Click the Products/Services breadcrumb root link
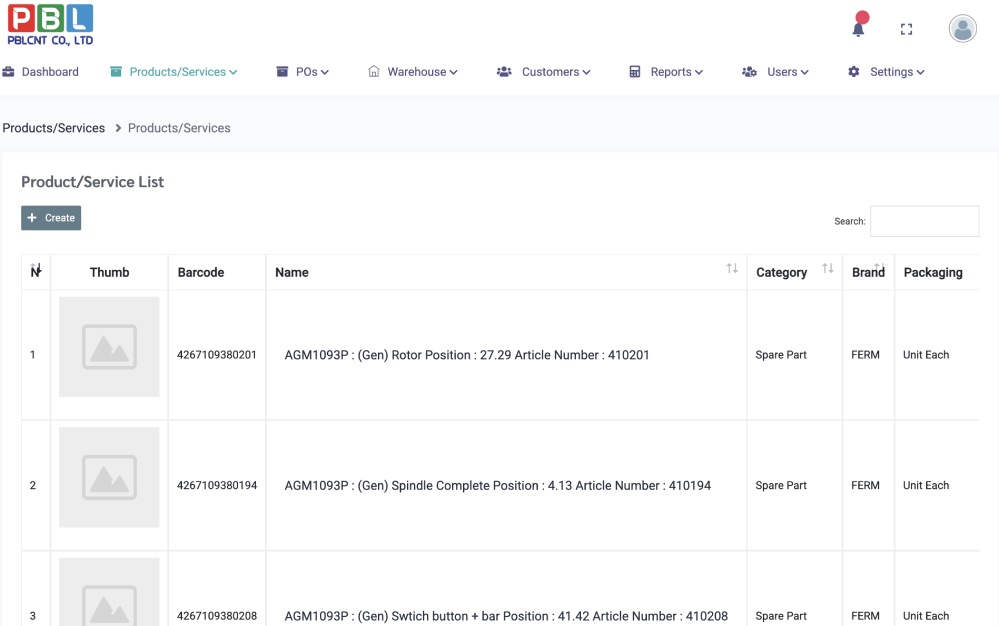 54,128
